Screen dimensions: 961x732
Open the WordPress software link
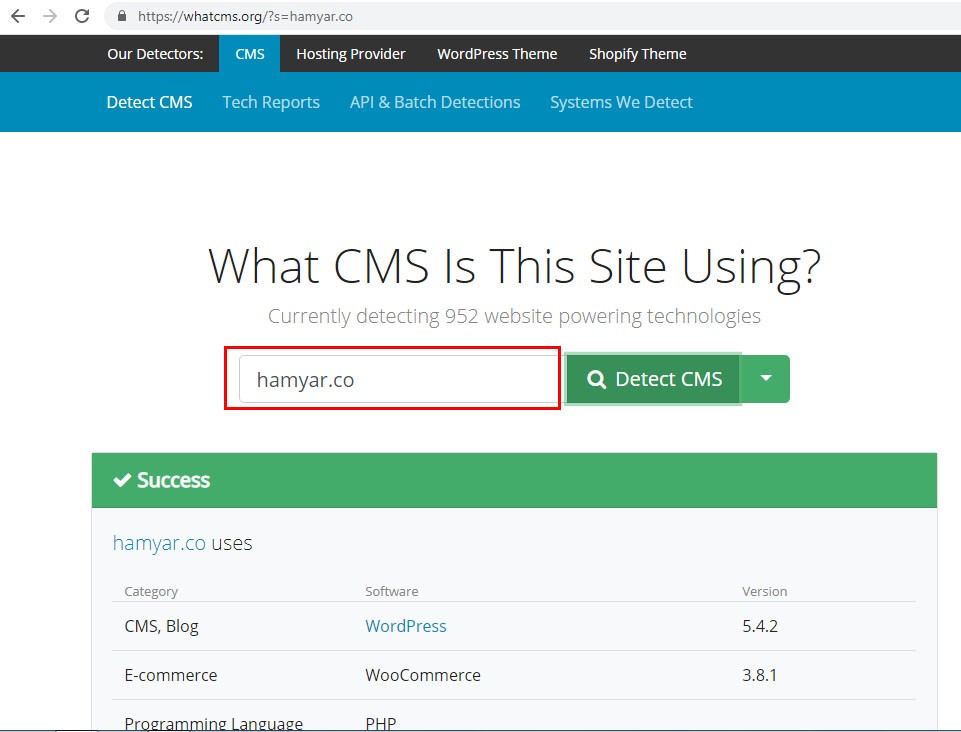point(406,626)
